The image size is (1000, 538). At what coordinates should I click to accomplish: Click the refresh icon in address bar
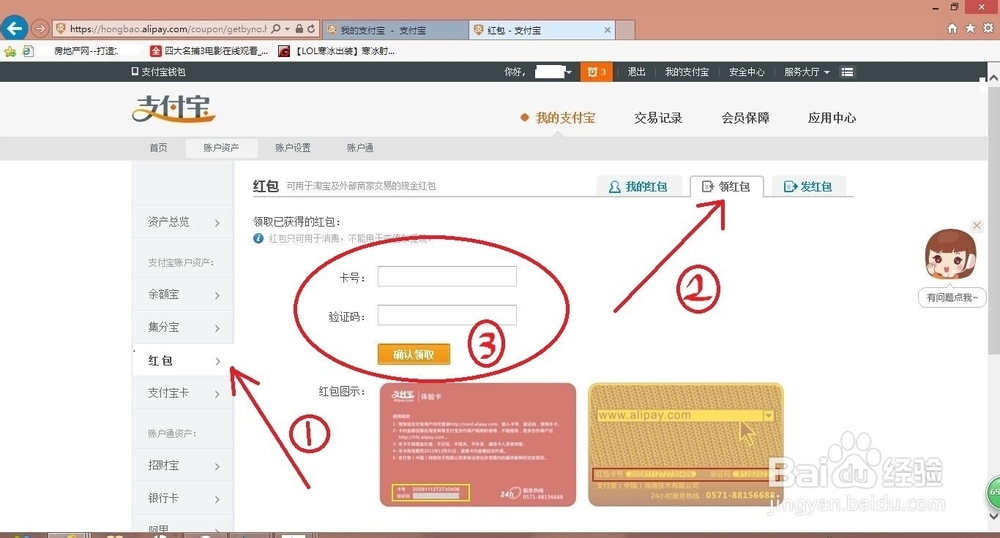point(311,29)
